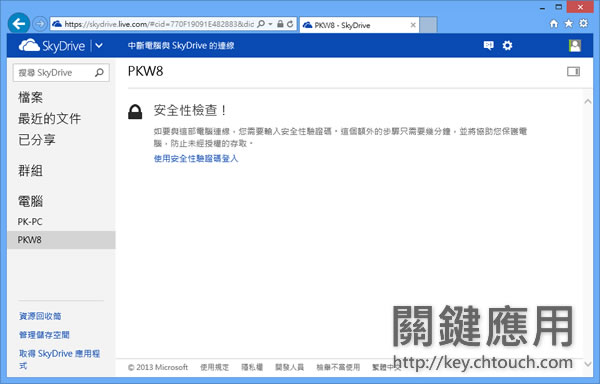
Task: Click the 電腦 section heading
Action: (x=30, y=201)
